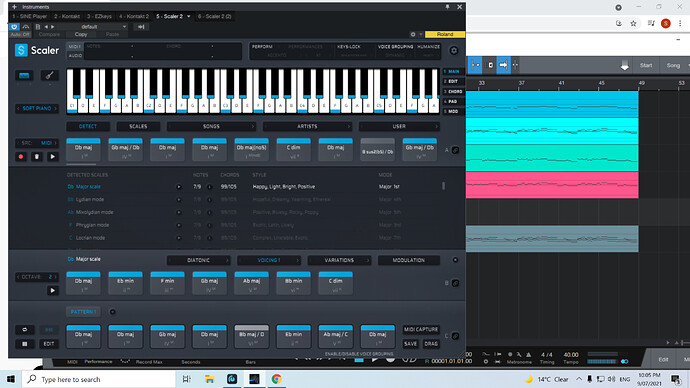
Task: Play detected chords in the SRC section
Action: tap(52, 157)
